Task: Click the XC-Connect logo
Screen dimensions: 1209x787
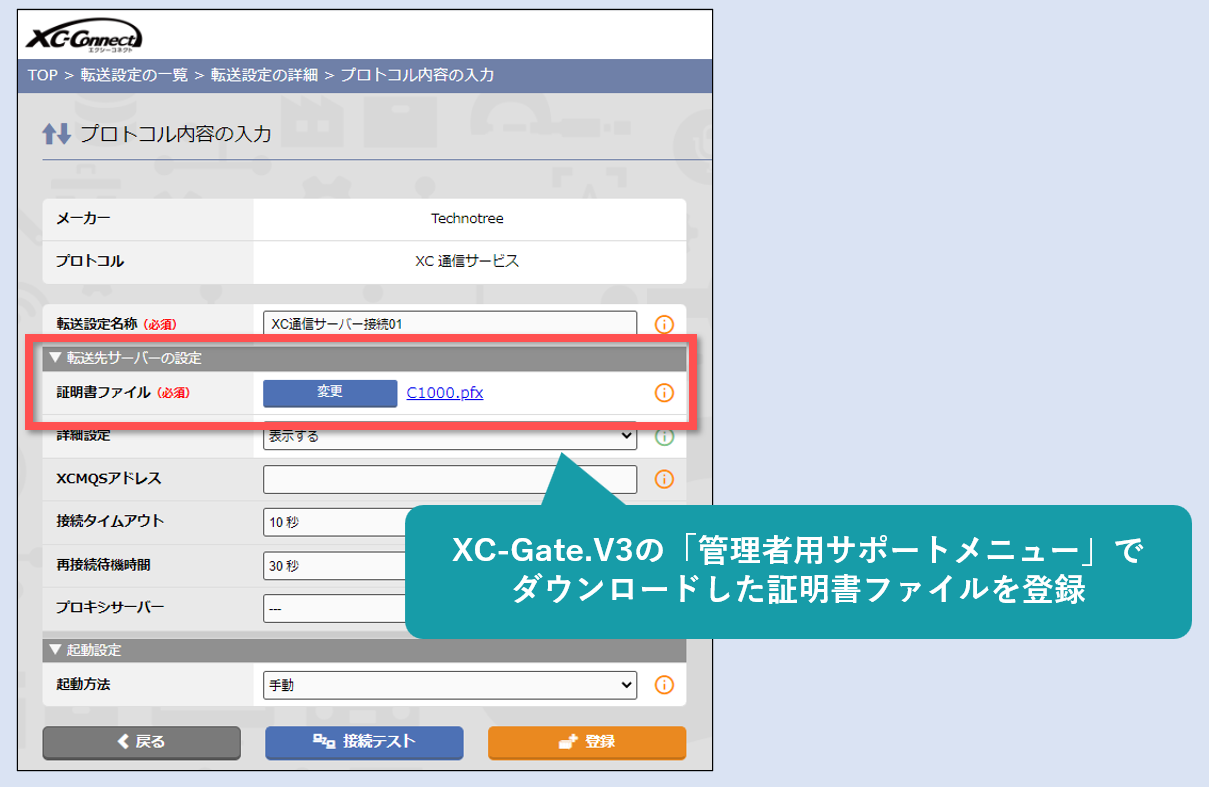Action: coord(83,38)
